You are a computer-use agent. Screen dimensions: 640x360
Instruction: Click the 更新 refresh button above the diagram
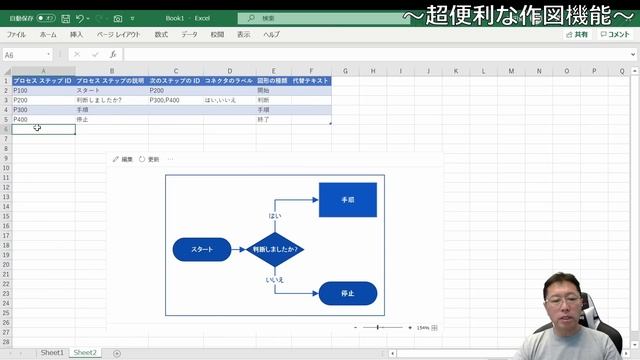coord(149,159)
